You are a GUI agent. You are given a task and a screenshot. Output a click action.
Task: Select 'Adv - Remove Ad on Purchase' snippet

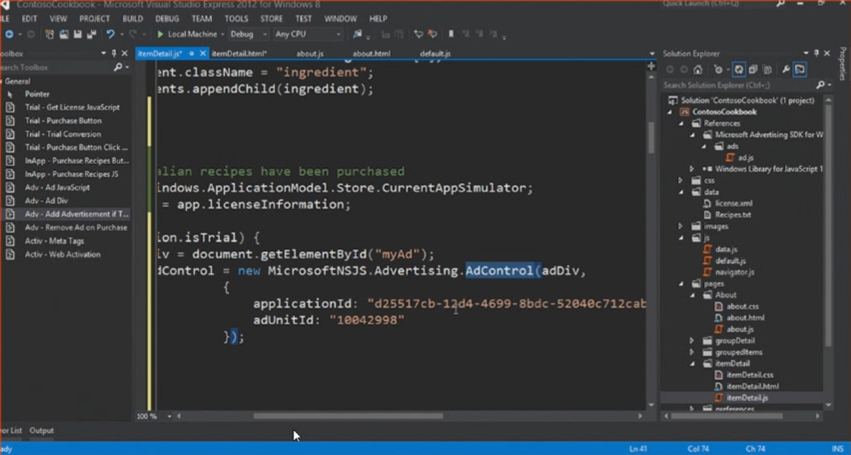[76, 227]
